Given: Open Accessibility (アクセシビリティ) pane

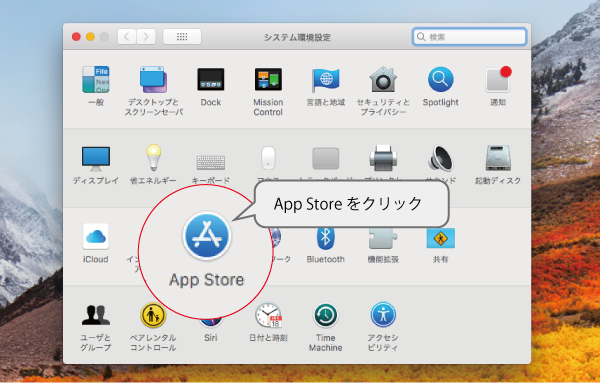Looking at the screenshot, I should (x=383, y=315).
